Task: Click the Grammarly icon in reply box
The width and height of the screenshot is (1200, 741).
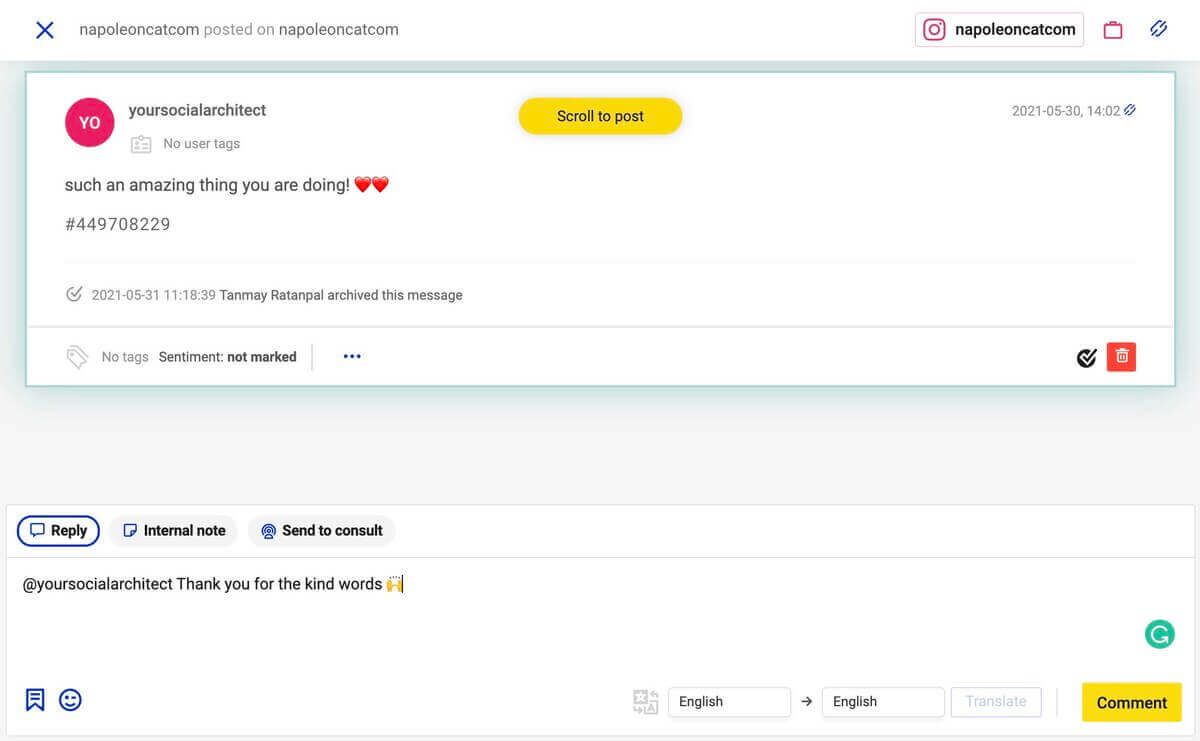Action: pos(1160,634)
